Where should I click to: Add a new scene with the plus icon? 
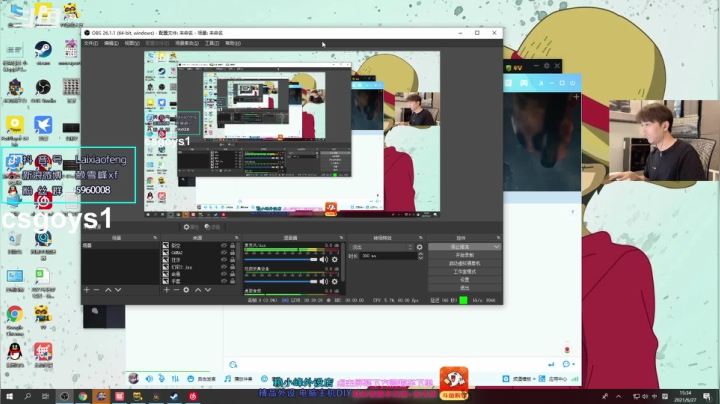[86, 290]
